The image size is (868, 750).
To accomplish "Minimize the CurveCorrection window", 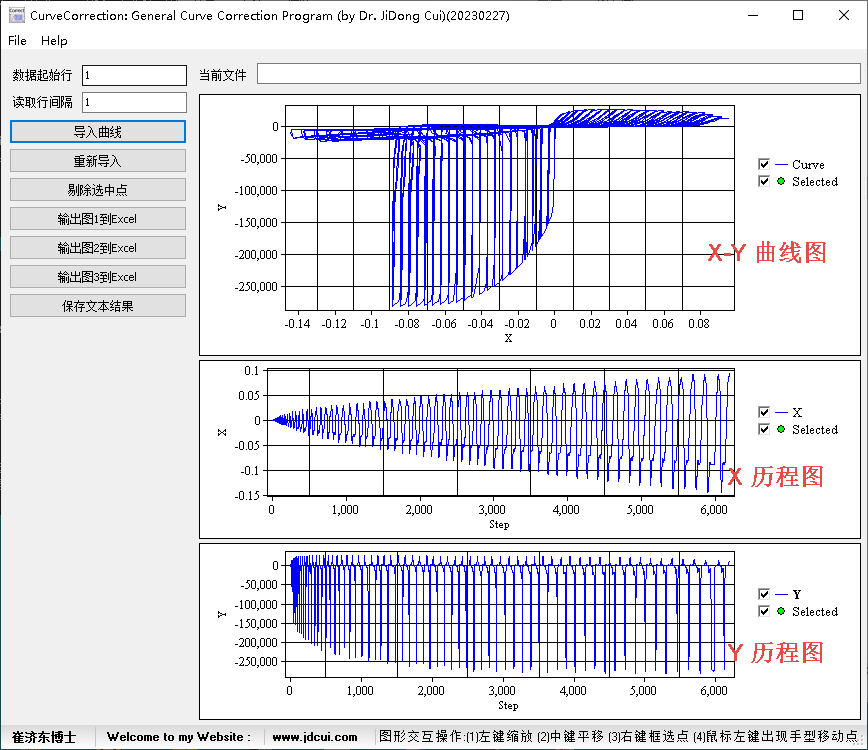I will coord(753,15).
